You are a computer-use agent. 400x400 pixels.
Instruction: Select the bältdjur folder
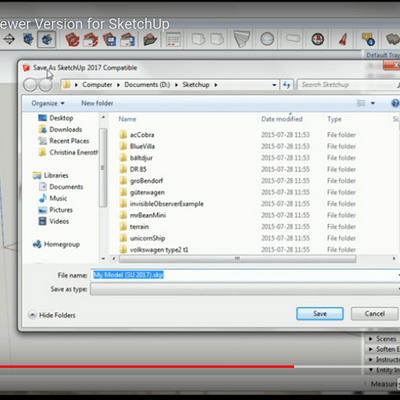(136, 158)
